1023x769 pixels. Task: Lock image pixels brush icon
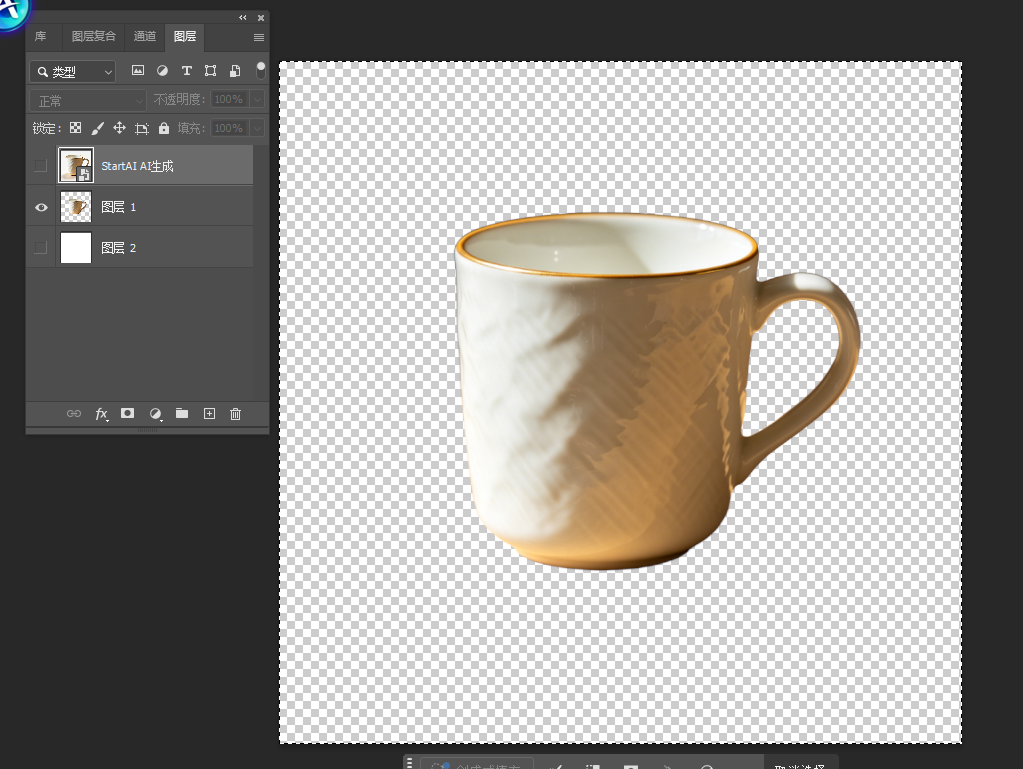97,128
